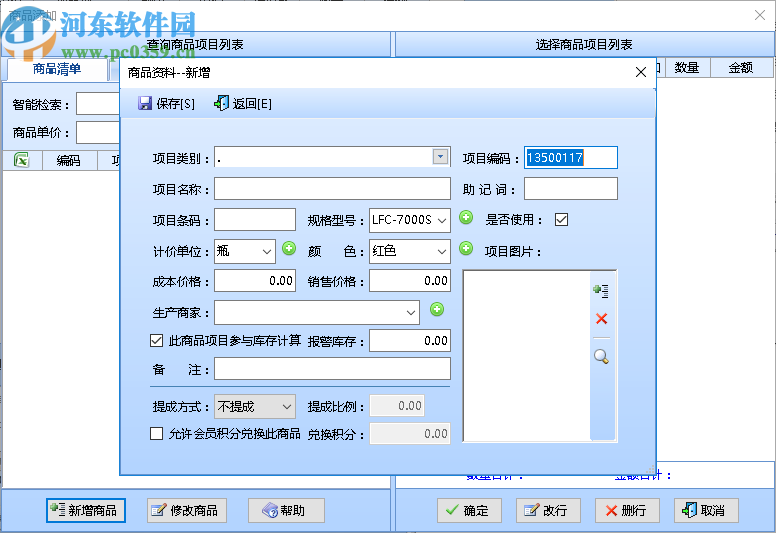
Task: Close the 商品添加 background window
Action: click(x=760, y=15)
